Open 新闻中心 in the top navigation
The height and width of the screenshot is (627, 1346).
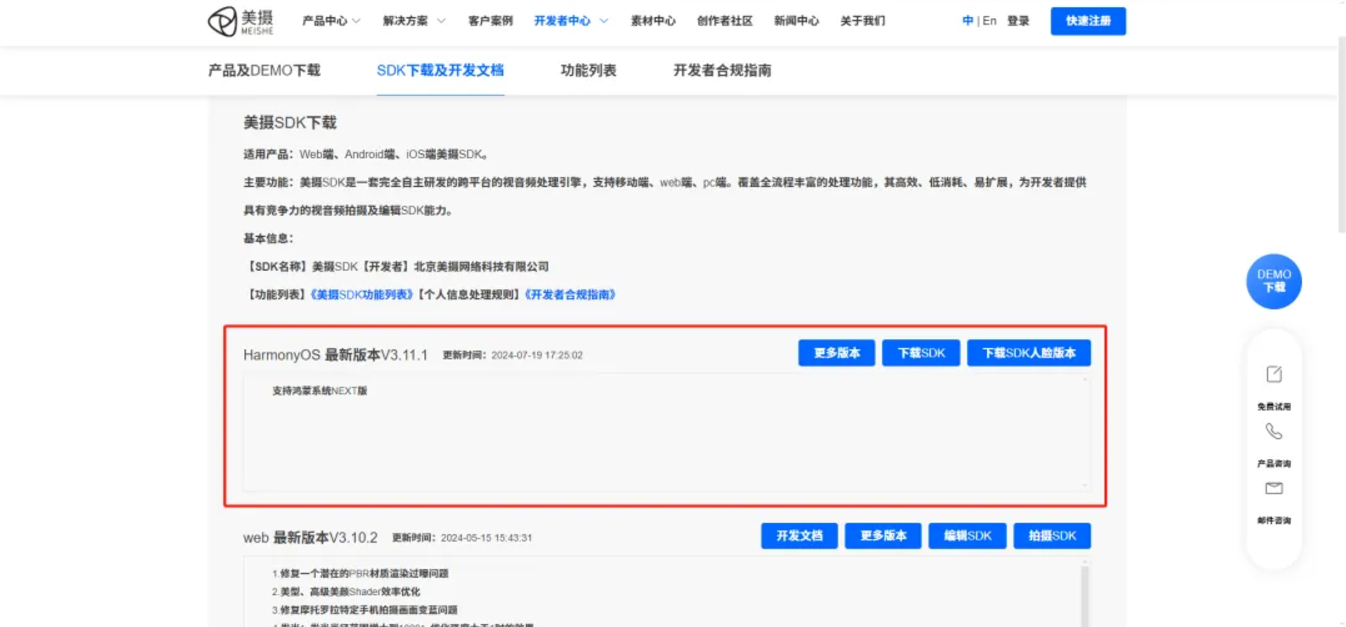click(x=796, y=21)
